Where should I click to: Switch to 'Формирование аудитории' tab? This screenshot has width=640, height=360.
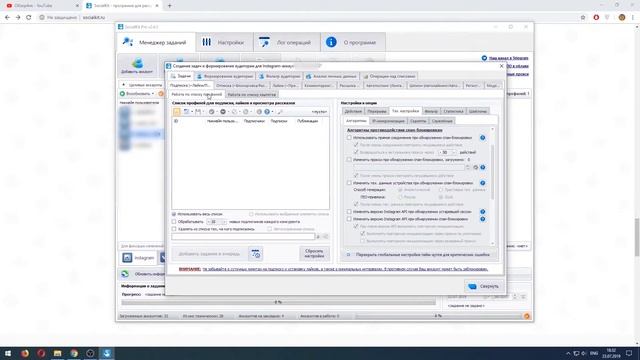225,76
